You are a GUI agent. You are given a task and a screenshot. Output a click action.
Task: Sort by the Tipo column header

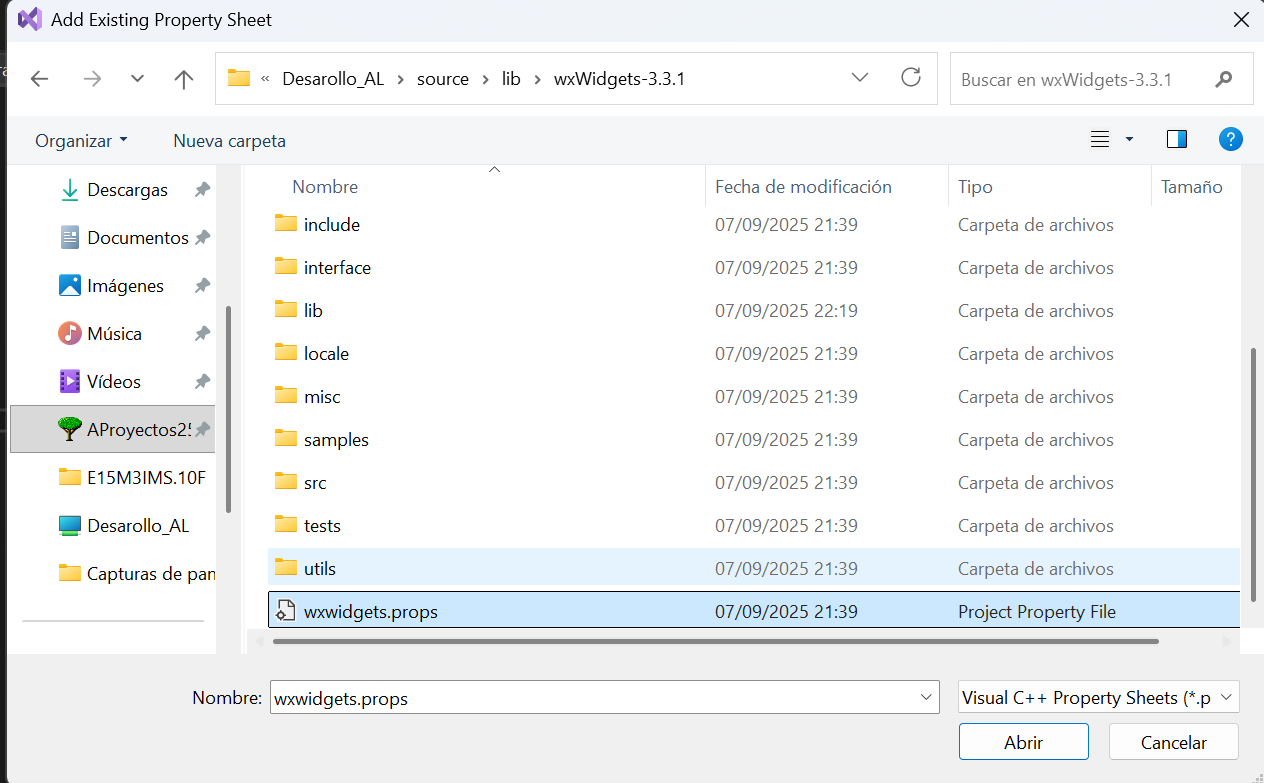975,187
